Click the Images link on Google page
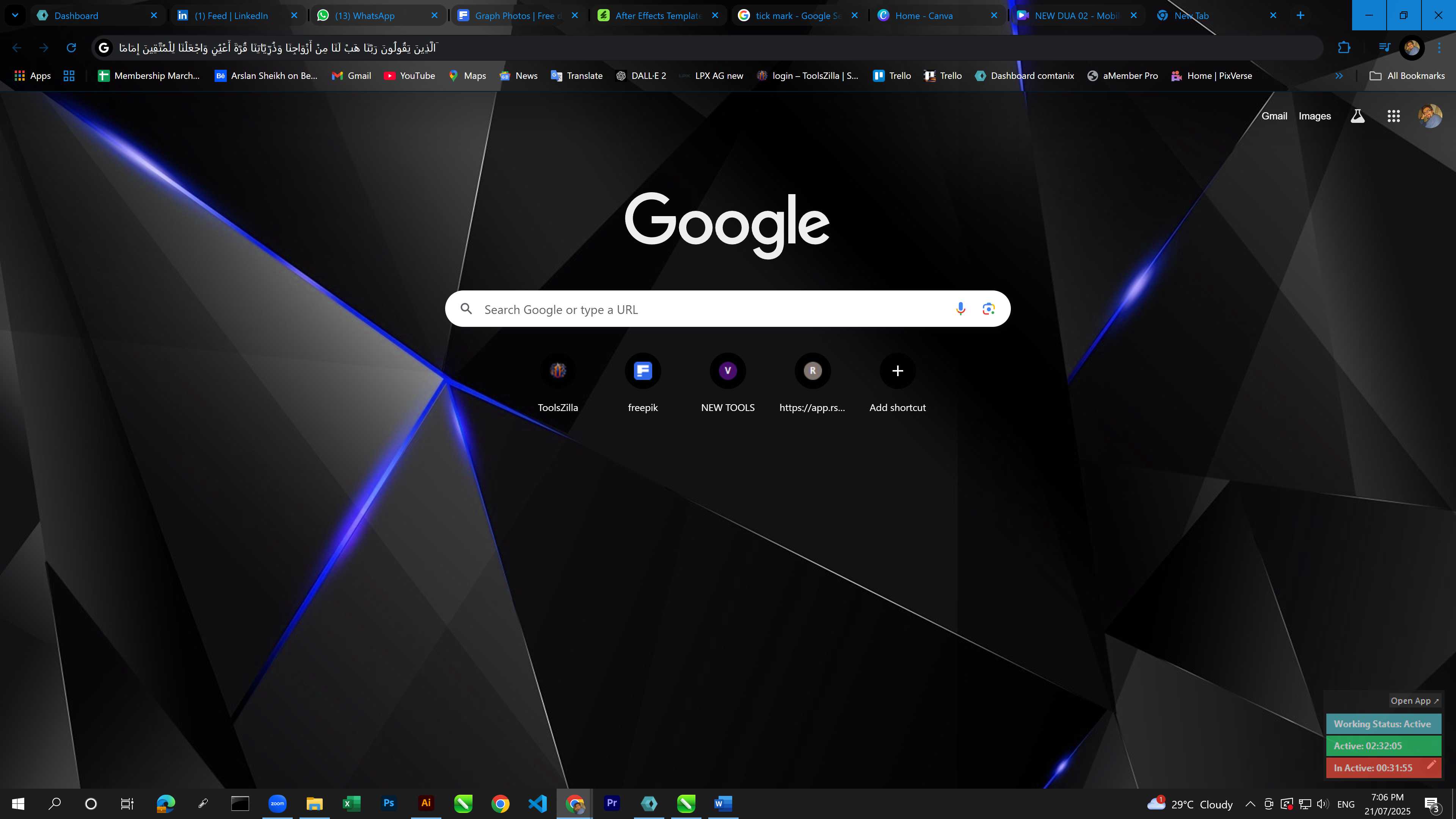The height and width of the screenshot is (819, 1456). click(x=1315, y=116)
